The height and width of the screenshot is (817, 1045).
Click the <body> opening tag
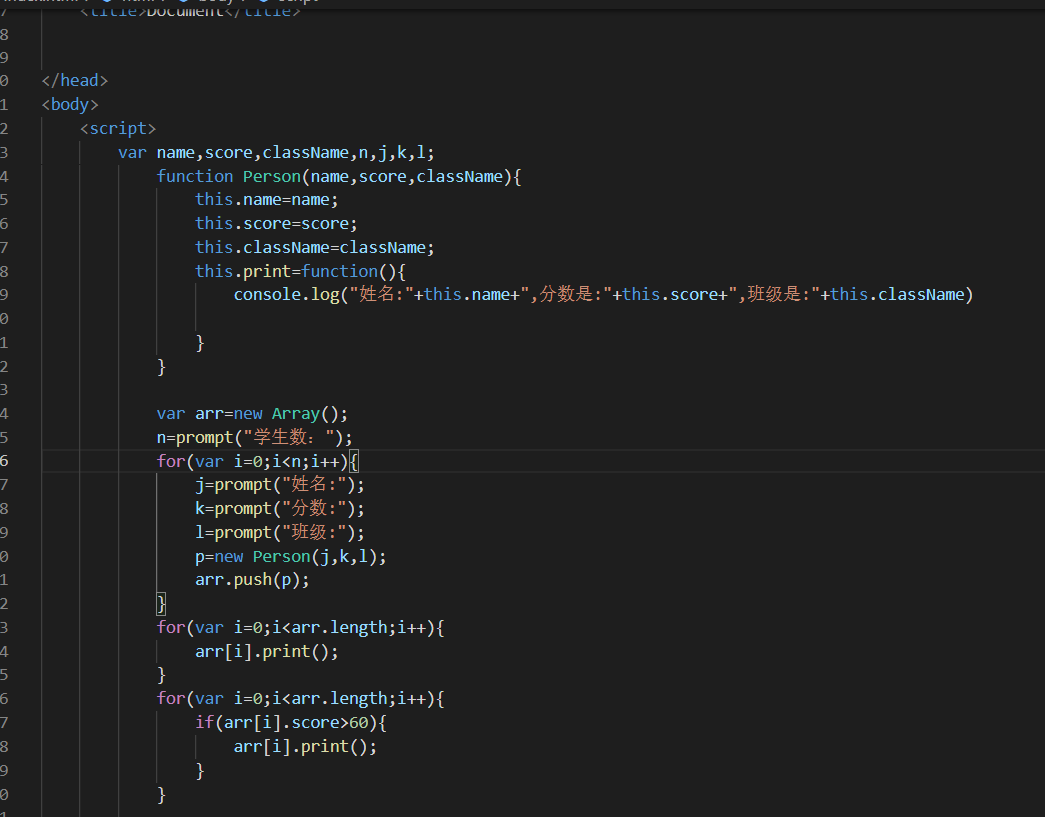(x=70, y=105)
